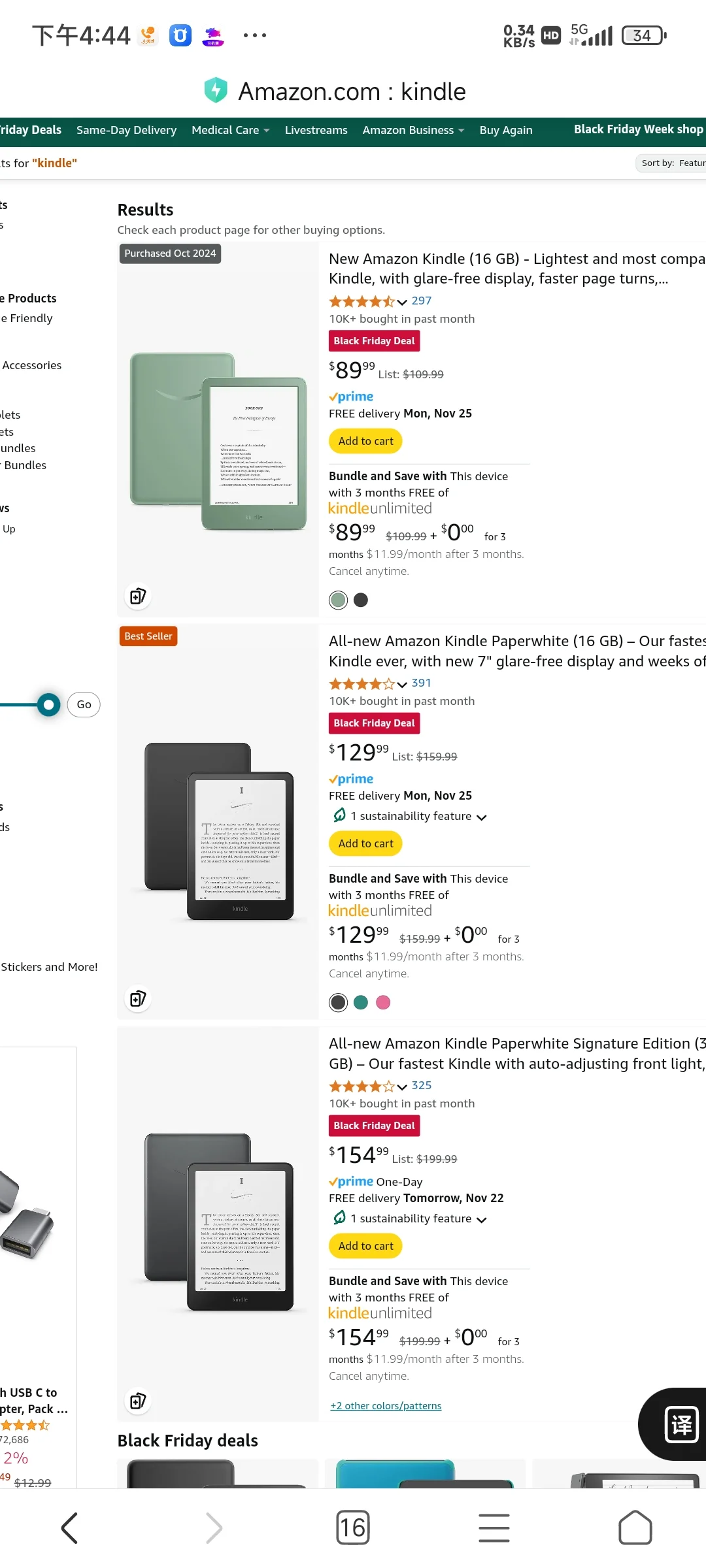Open the browser hamburger menu

[494, 1528]
